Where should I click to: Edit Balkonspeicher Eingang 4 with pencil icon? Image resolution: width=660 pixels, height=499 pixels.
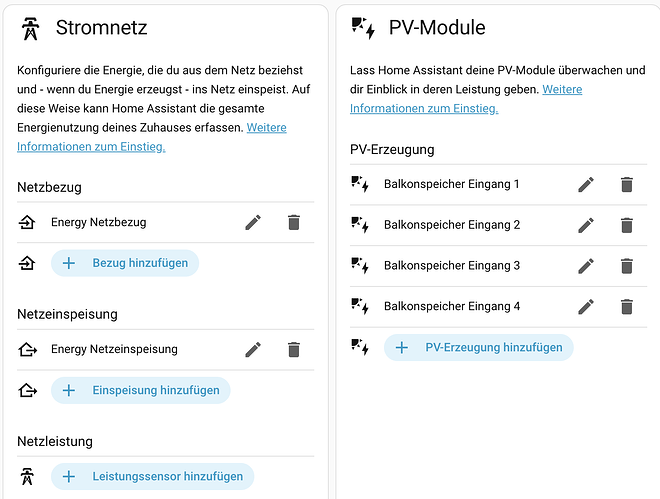coord(586,307)
